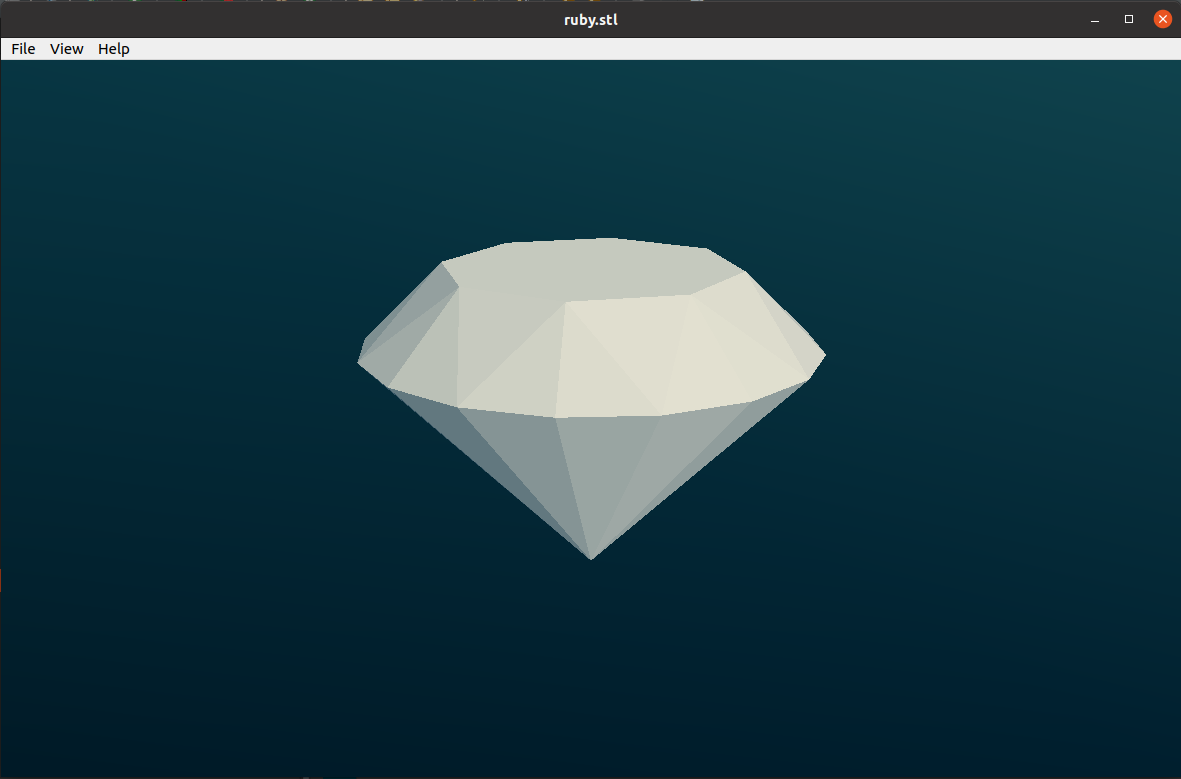Image resolution: width=1181 pixels, height=779 pixels.
Task: Click the ruby.stl title text
Action: [x=590, y=20]
